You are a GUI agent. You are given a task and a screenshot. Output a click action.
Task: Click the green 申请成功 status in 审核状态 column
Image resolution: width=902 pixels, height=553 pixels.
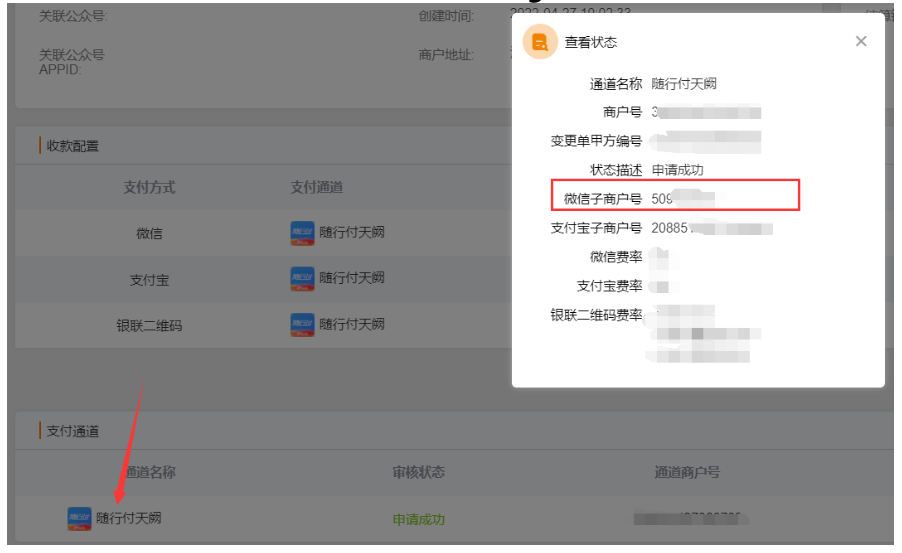(418, 519)
